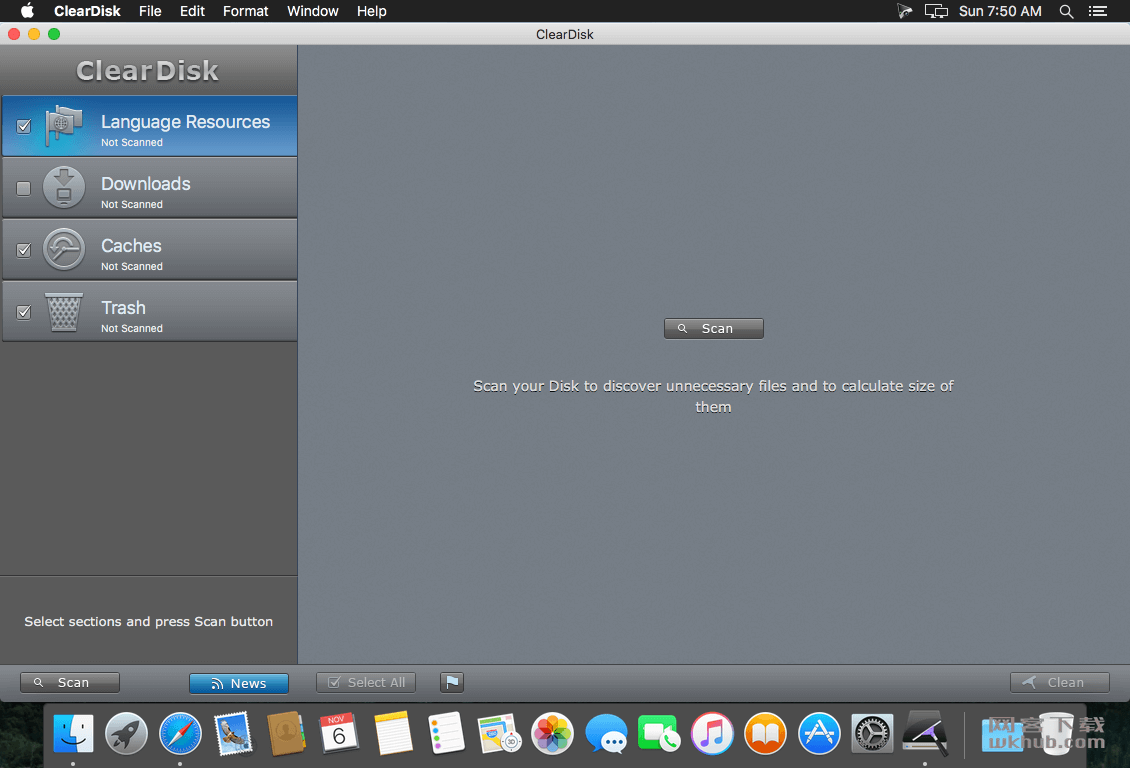Open the Format menu
The image size is (1130, 768).
click(x=246, y=12)
